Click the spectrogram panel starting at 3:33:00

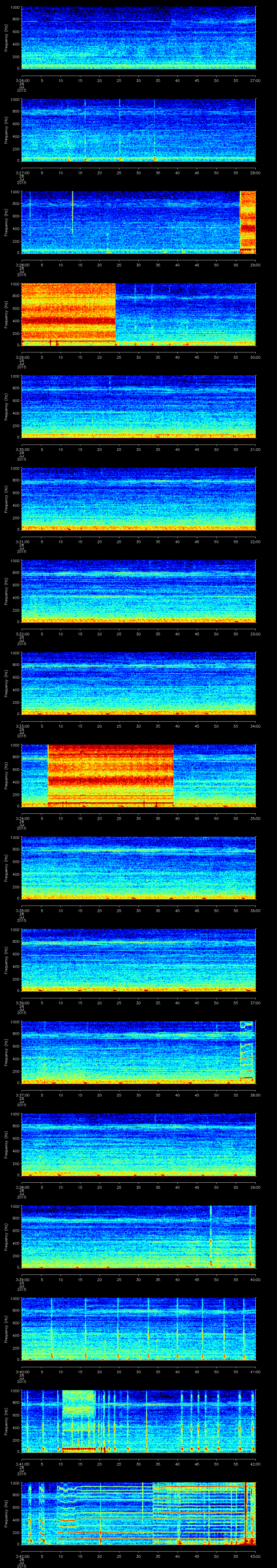(138, 683)
